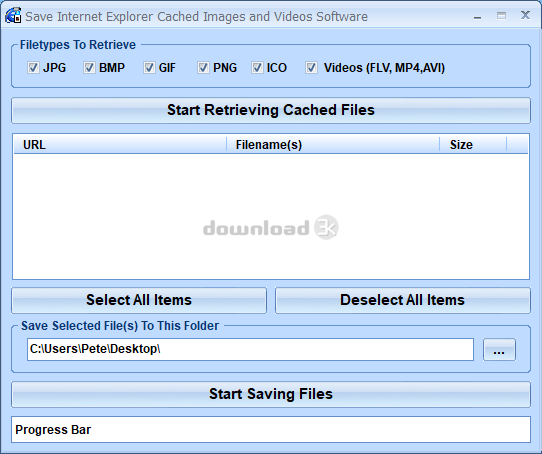Sort list by Filename(s) column header
Screen dimensions: 542x454
(333, 145)
